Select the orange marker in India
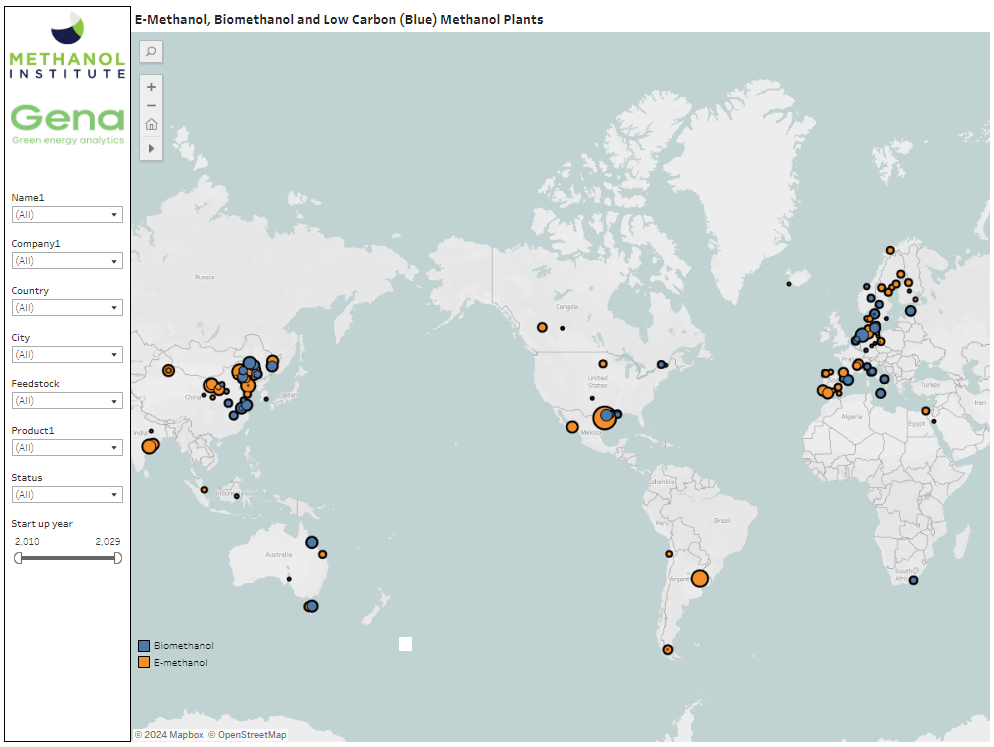 point(150,446)
